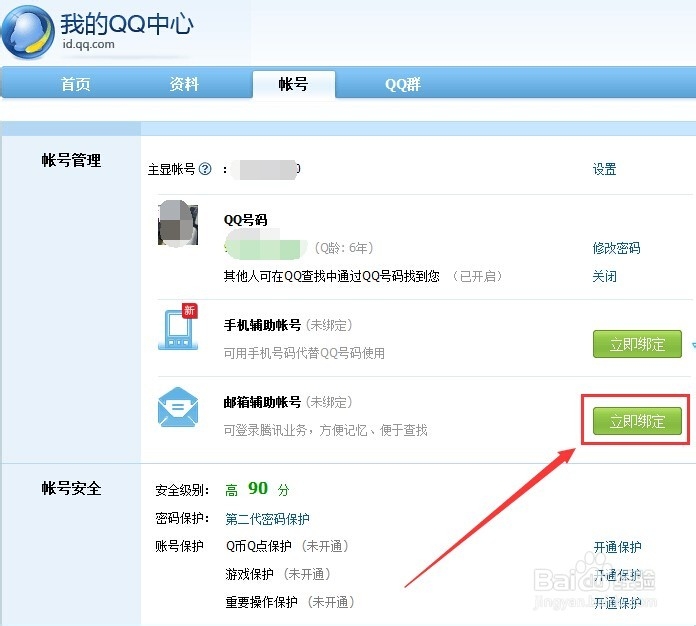Screen dimensions: 696x626
Task: Click the 设置 link for 主显帐号
Action: [605, 169]
